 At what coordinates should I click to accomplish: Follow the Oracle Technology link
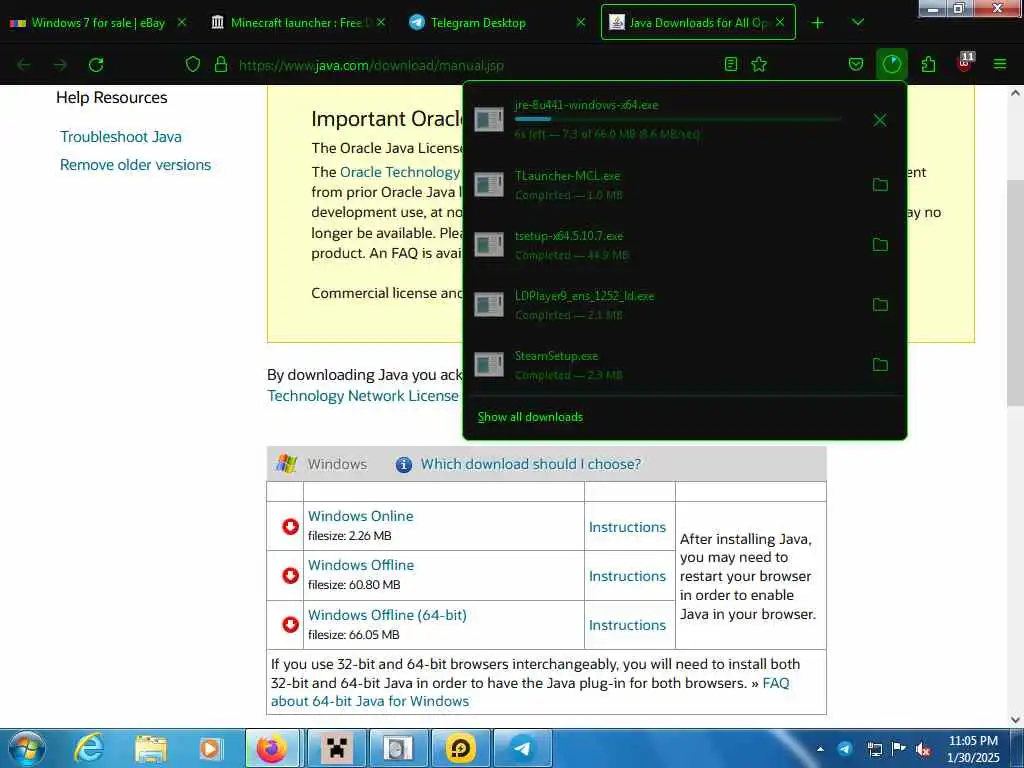click(x=400, y=172)
